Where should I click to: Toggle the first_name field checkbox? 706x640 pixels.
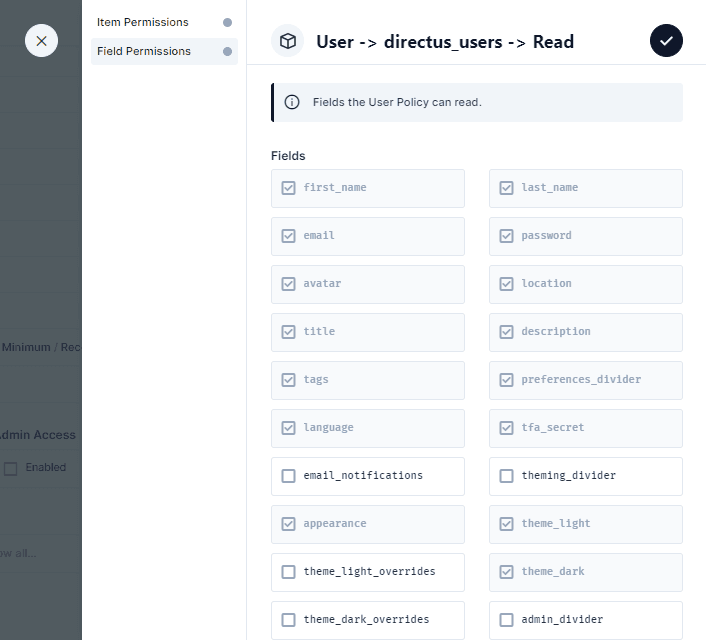point(288,188)
